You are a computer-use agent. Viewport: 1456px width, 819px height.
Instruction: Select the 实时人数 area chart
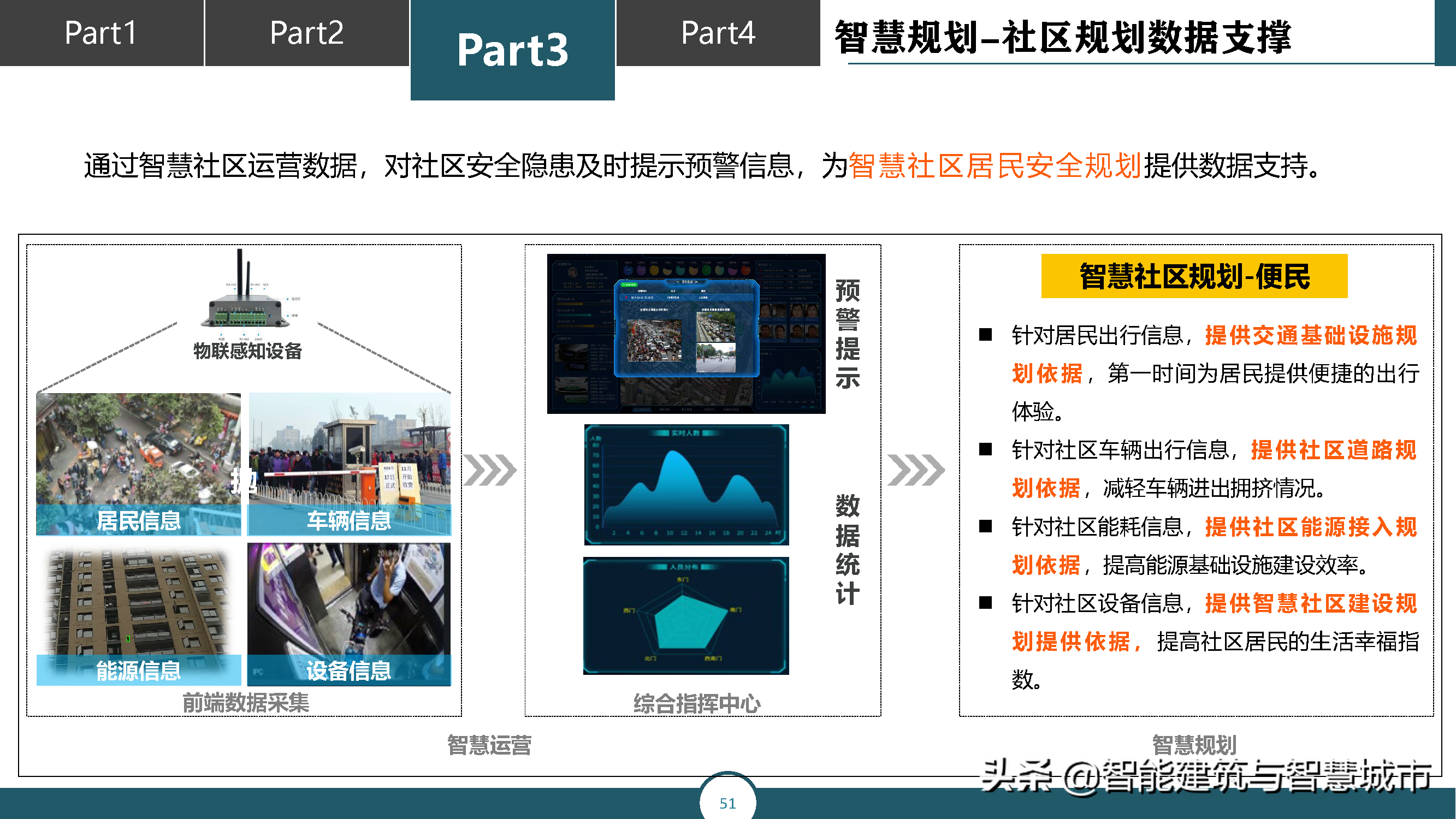(686, 485)
